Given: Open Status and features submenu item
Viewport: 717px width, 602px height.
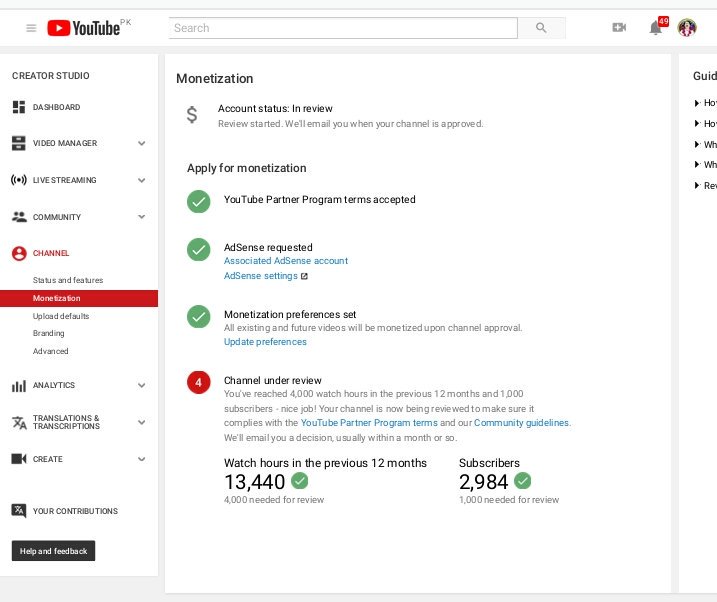Looking at the screenshot, I should 68,280.
